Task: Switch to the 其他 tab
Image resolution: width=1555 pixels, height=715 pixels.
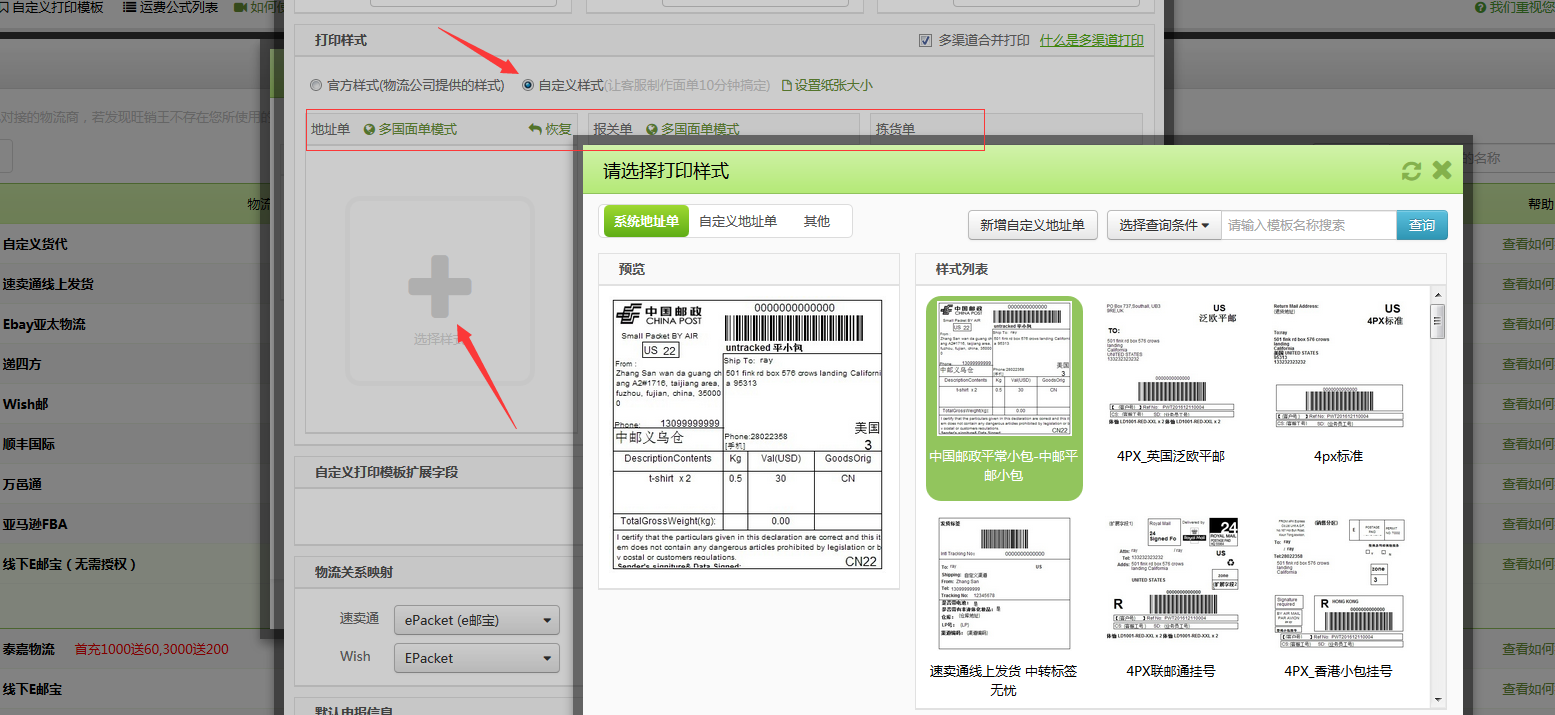Action: [817, 221]
